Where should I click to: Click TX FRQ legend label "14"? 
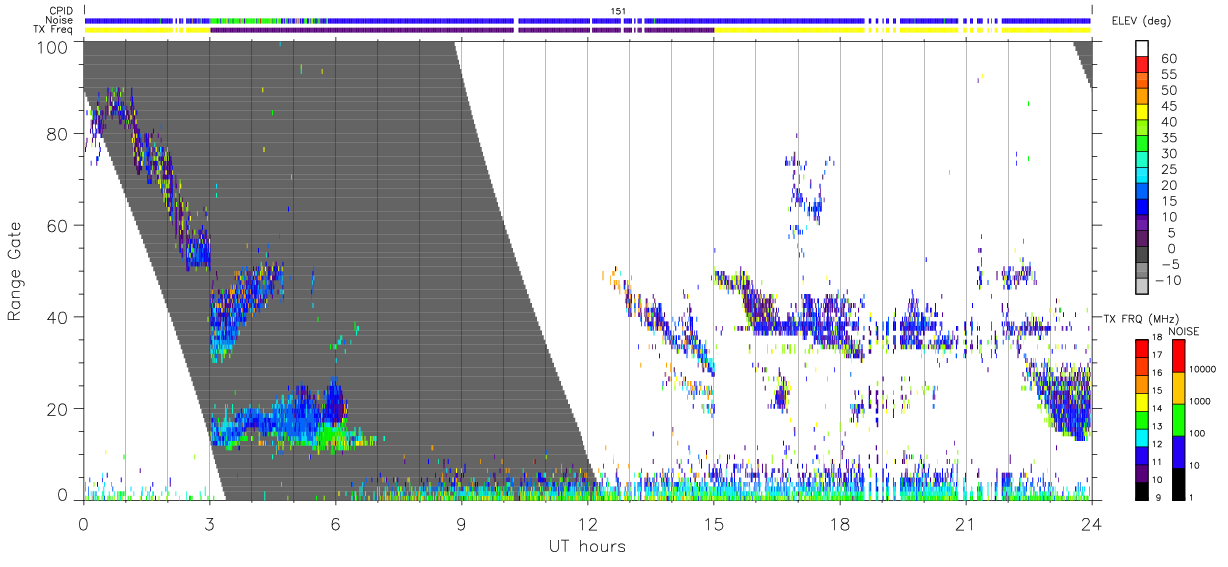tap(1157, 409)
